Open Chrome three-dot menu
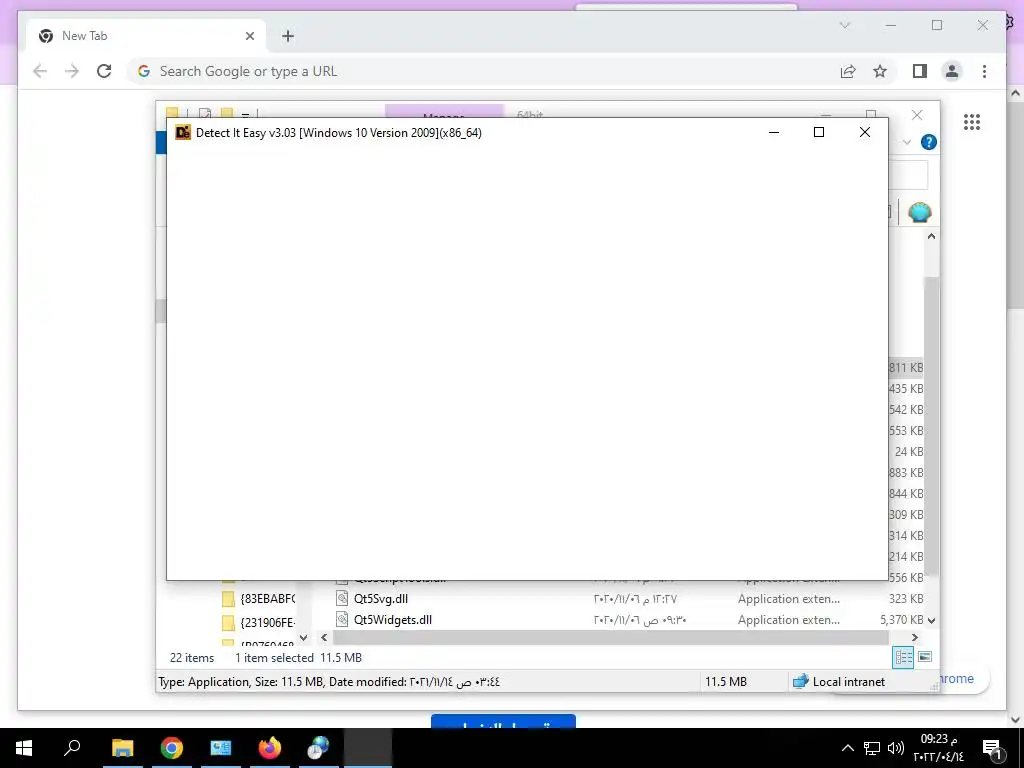 pyautogui.click(x=984, y=71)
